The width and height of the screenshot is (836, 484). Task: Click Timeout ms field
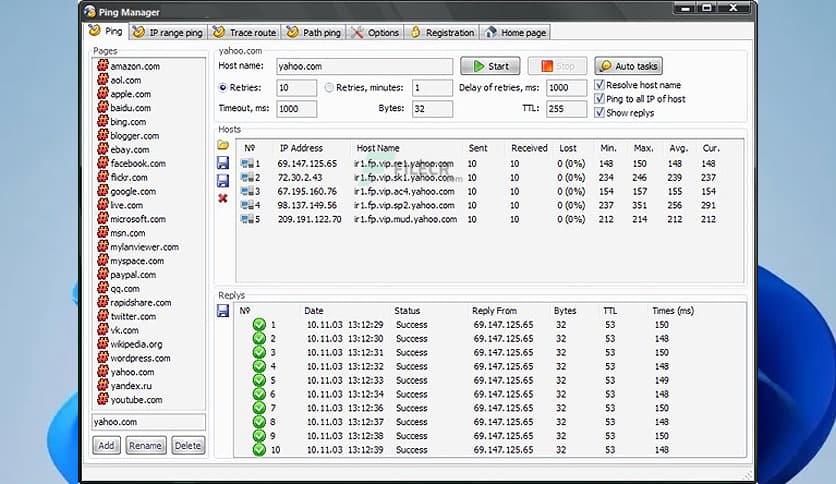point(296,109)
